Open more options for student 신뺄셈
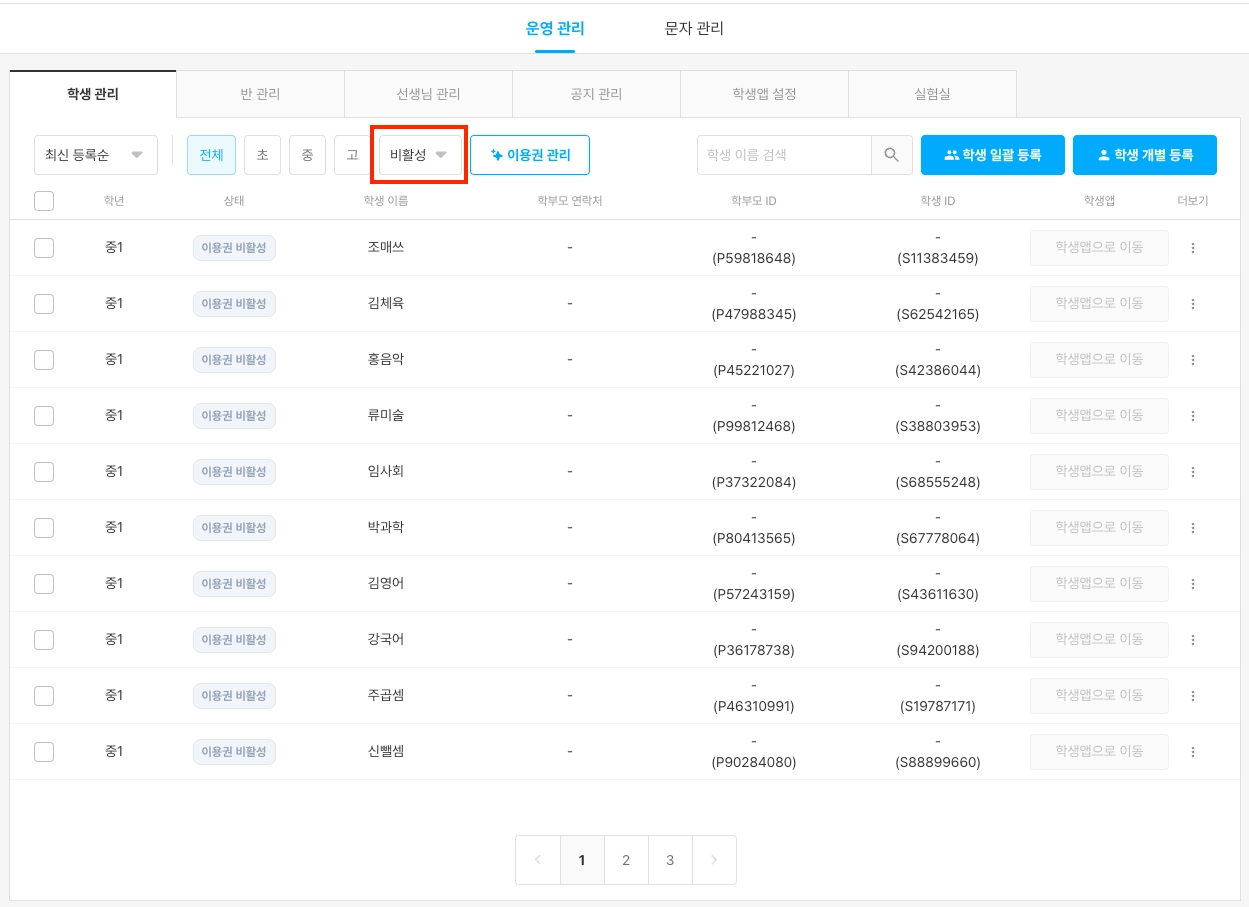Screen dimensions: 1249x907 [1193, 752]
